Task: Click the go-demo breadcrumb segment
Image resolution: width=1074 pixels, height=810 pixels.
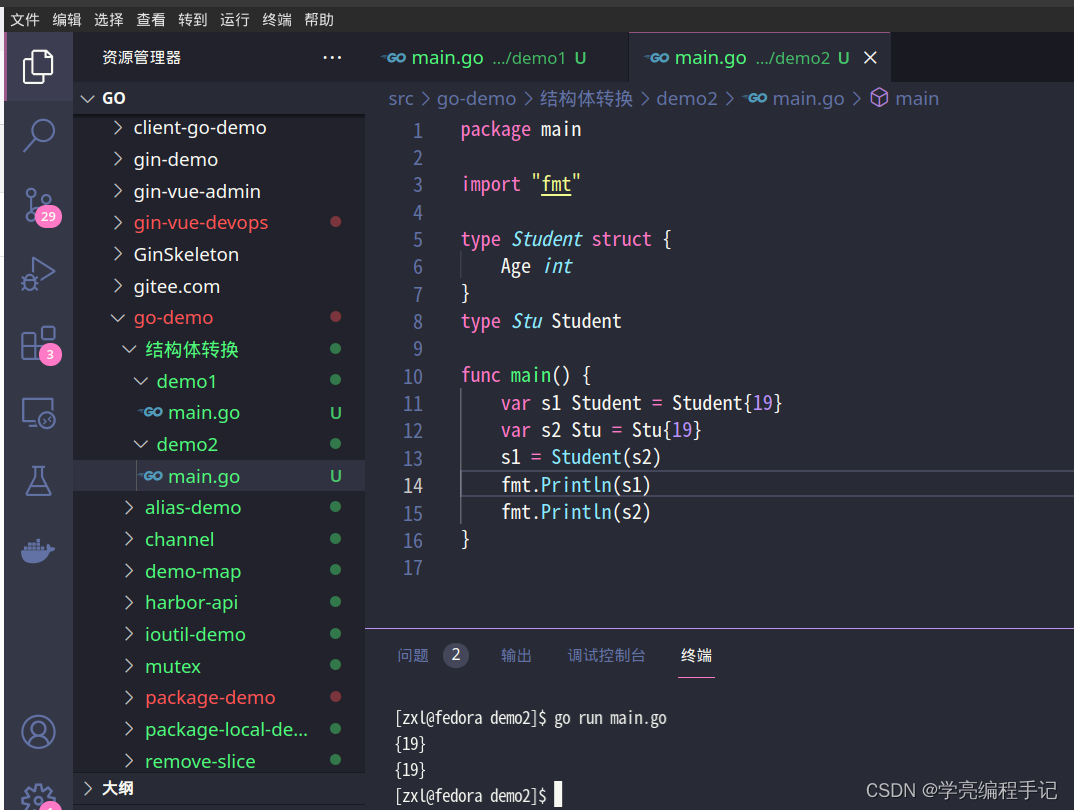Action: (x=476, y=99)
